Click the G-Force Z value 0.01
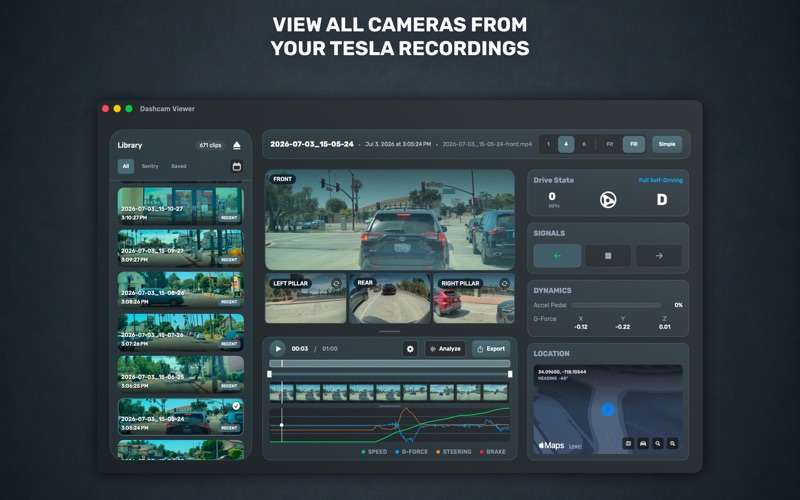 [x=664, y=327]
